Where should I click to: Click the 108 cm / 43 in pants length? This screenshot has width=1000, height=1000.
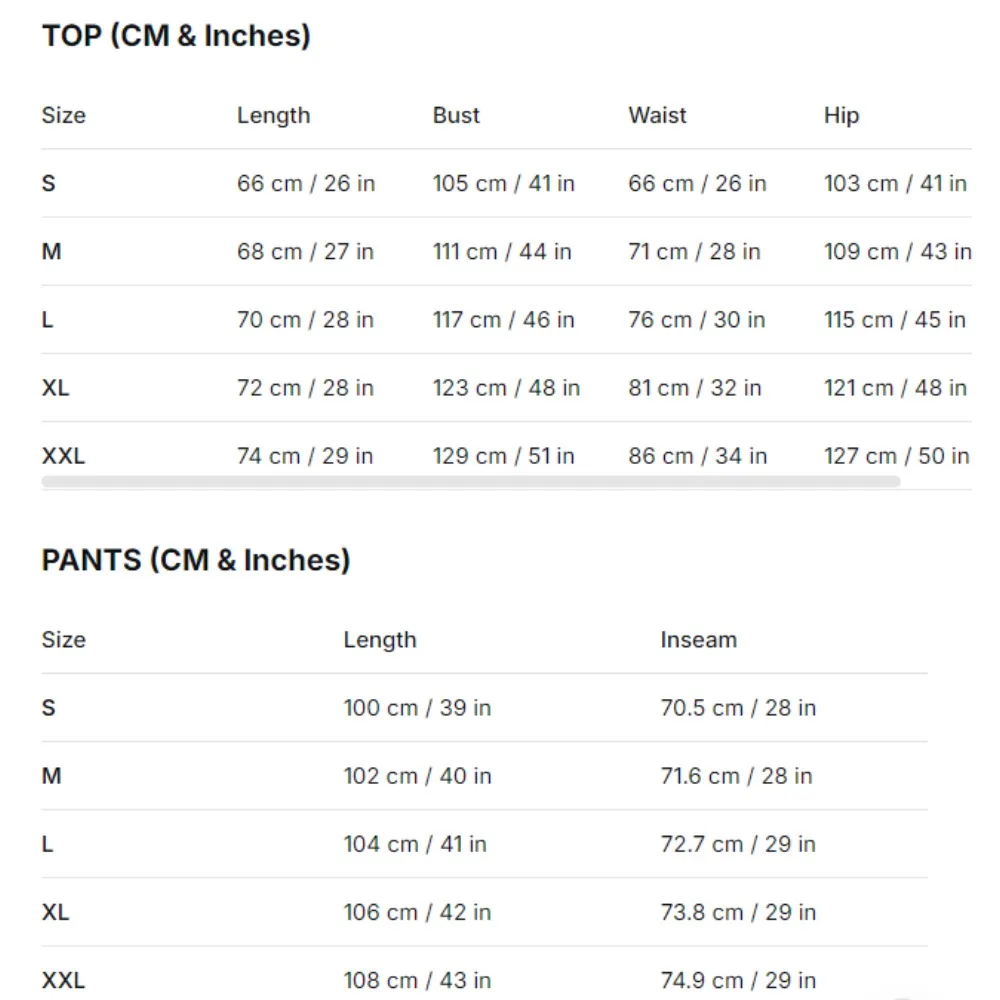click(417, 980)
